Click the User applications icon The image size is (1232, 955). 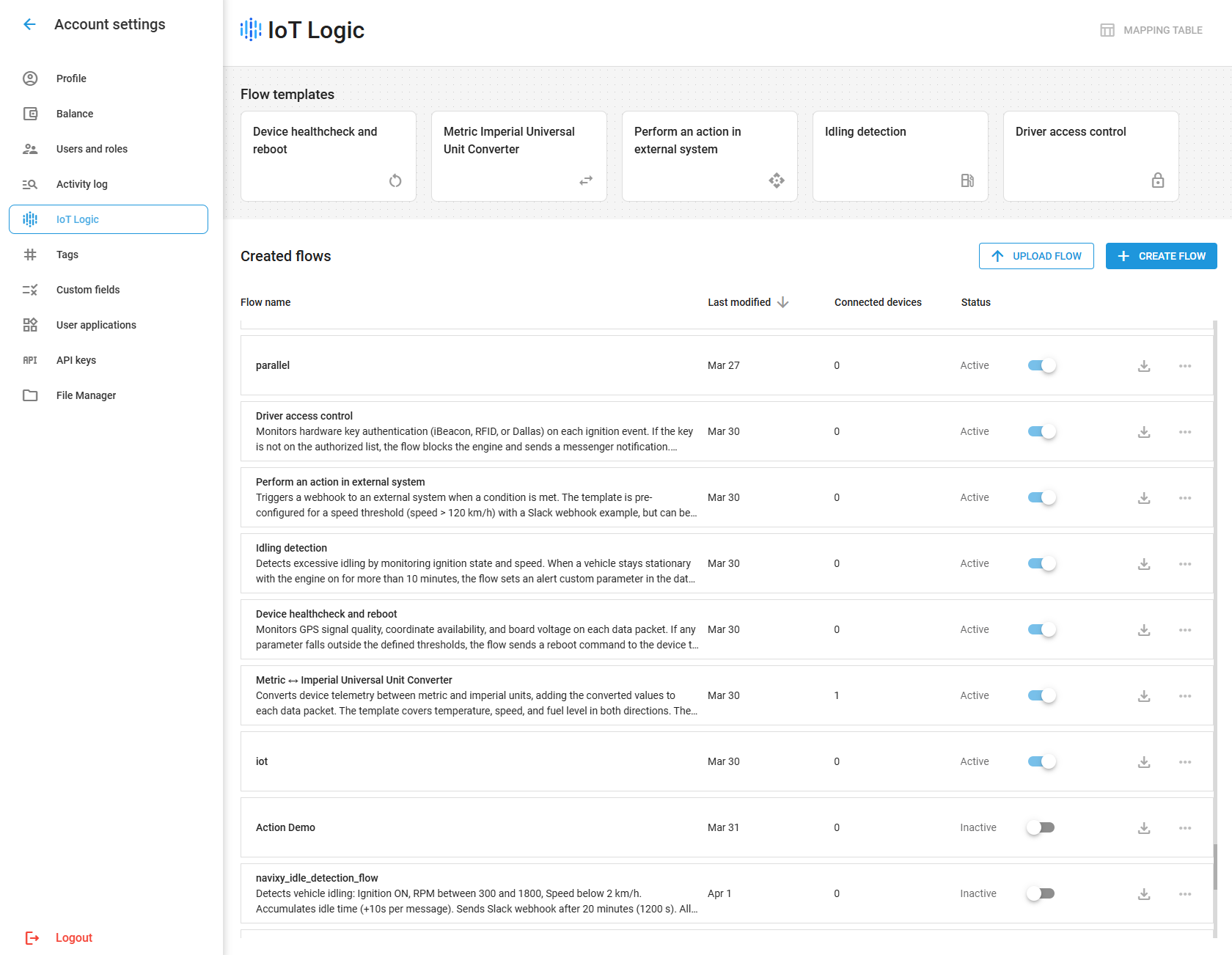point(30,325)
